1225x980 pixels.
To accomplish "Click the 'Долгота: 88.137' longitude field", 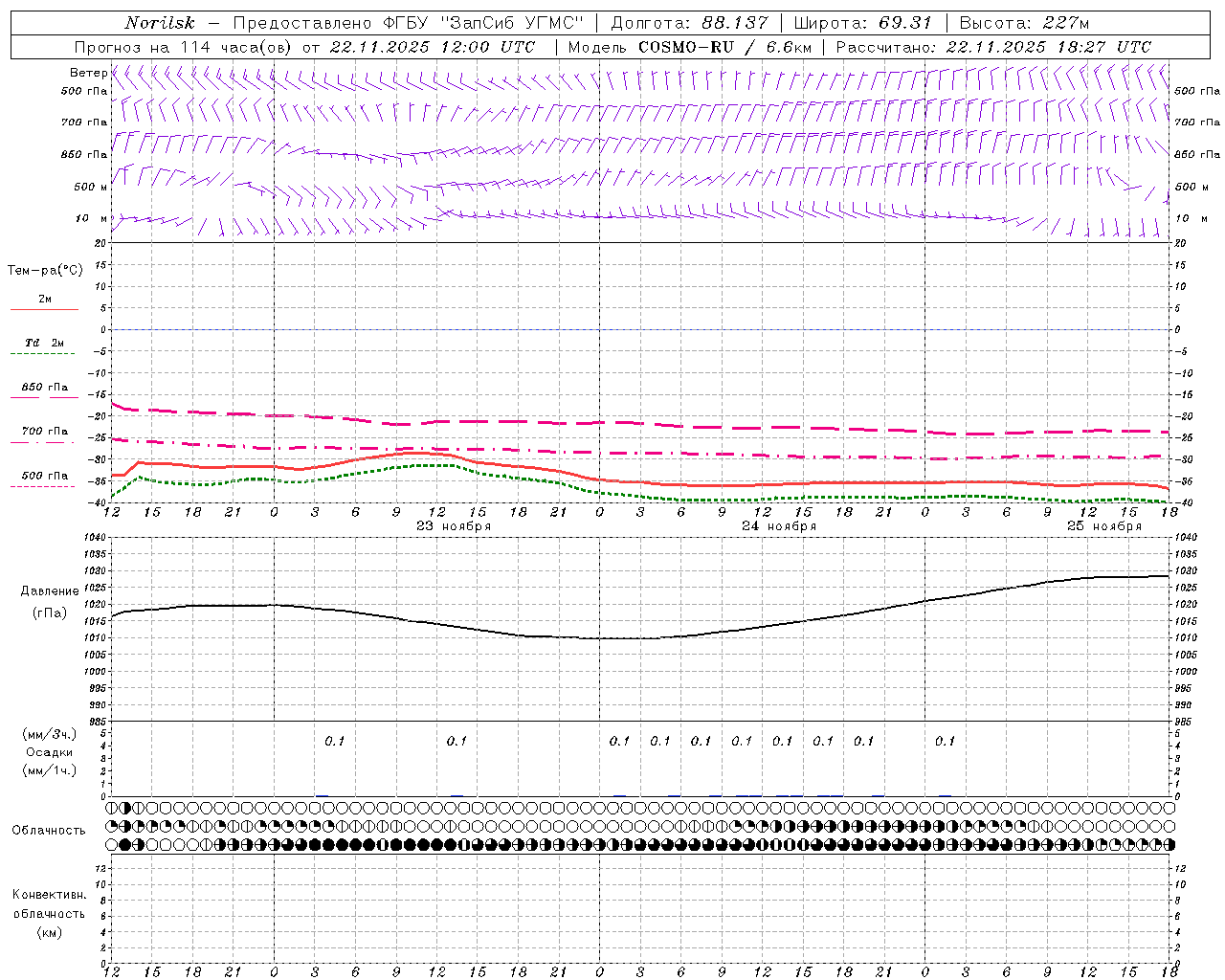I will 689,23.
